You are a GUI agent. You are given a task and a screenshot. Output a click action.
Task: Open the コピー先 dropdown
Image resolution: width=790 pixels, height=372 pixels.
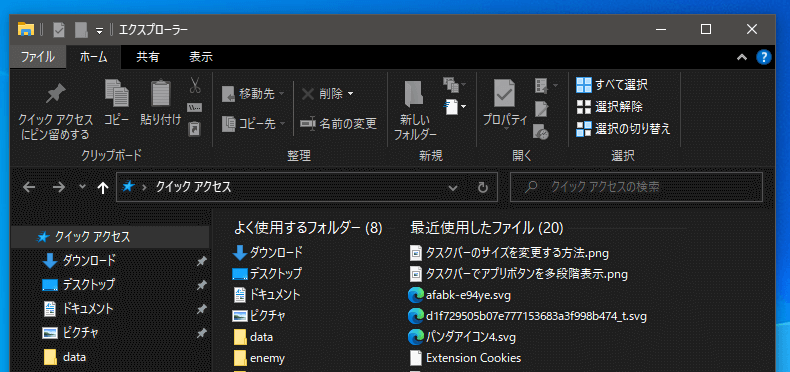pos(282,123)
